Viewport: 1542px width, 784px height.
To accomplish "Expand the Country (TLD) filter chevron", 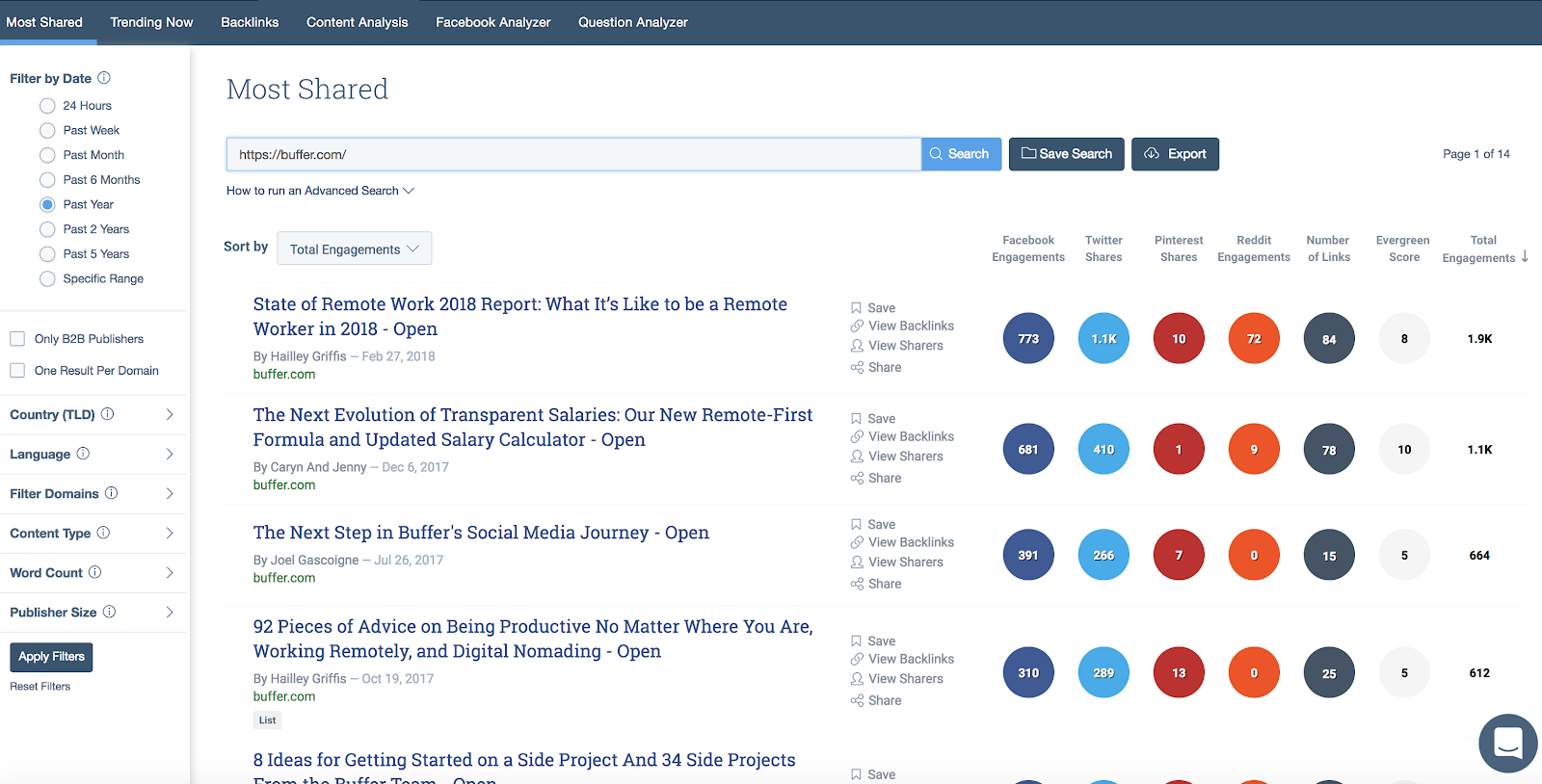I will pyautogui.click(x=170, y=414).
